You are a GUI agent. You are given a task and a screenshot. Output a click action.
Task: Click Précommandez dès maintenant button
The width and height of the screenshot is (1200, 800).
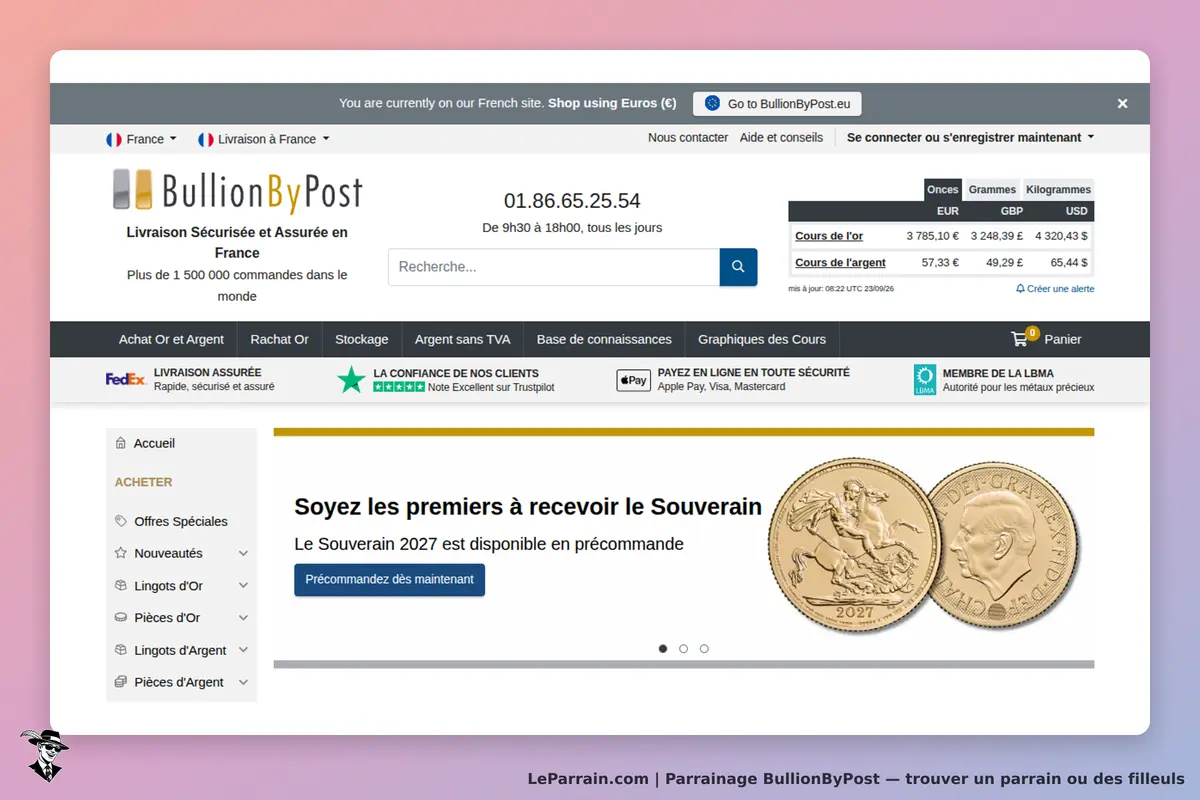pos(389,579)
